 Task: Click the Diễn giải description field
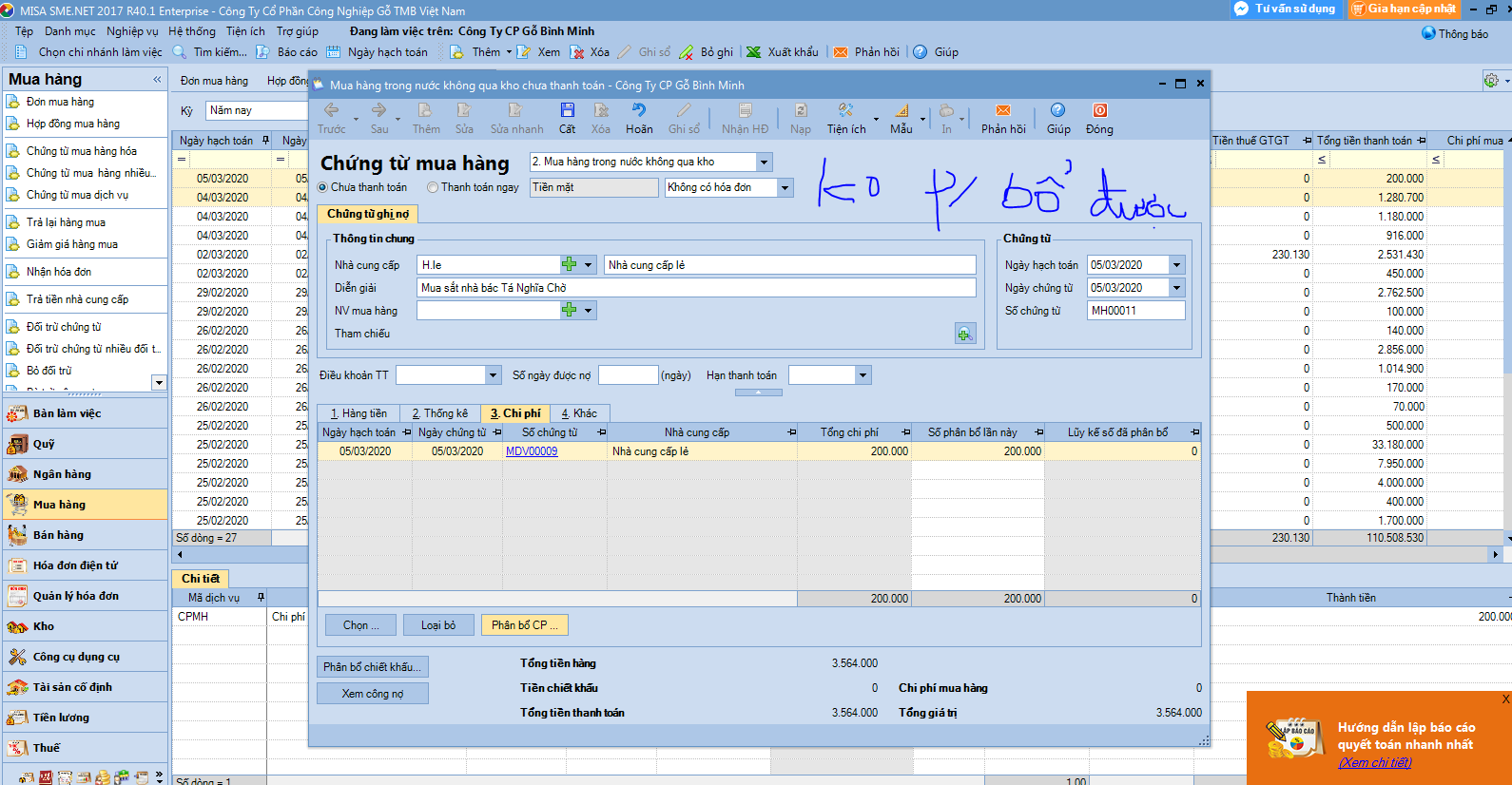tap(696, 288)
